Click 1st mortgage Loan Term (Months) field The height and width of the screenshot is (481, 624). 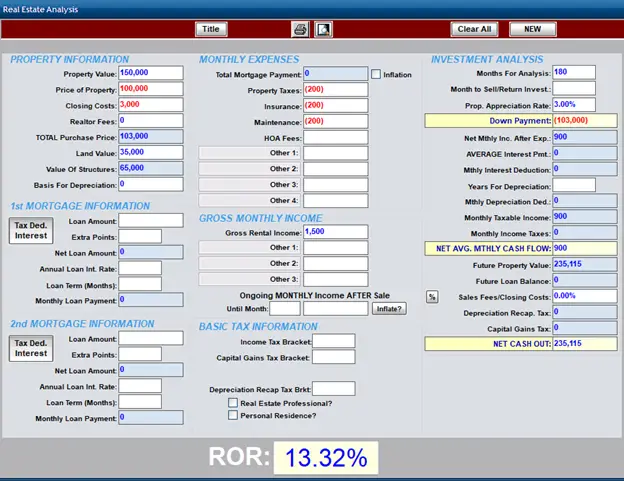click(140, 284)
